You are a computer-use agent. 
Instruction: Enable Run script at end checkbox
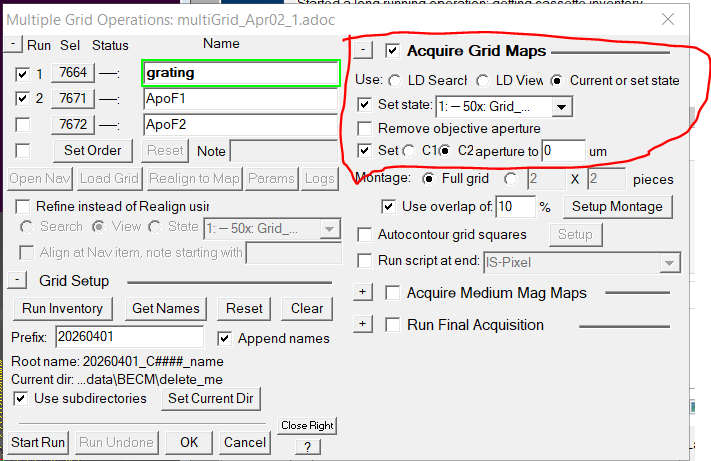tap(364, 261)
